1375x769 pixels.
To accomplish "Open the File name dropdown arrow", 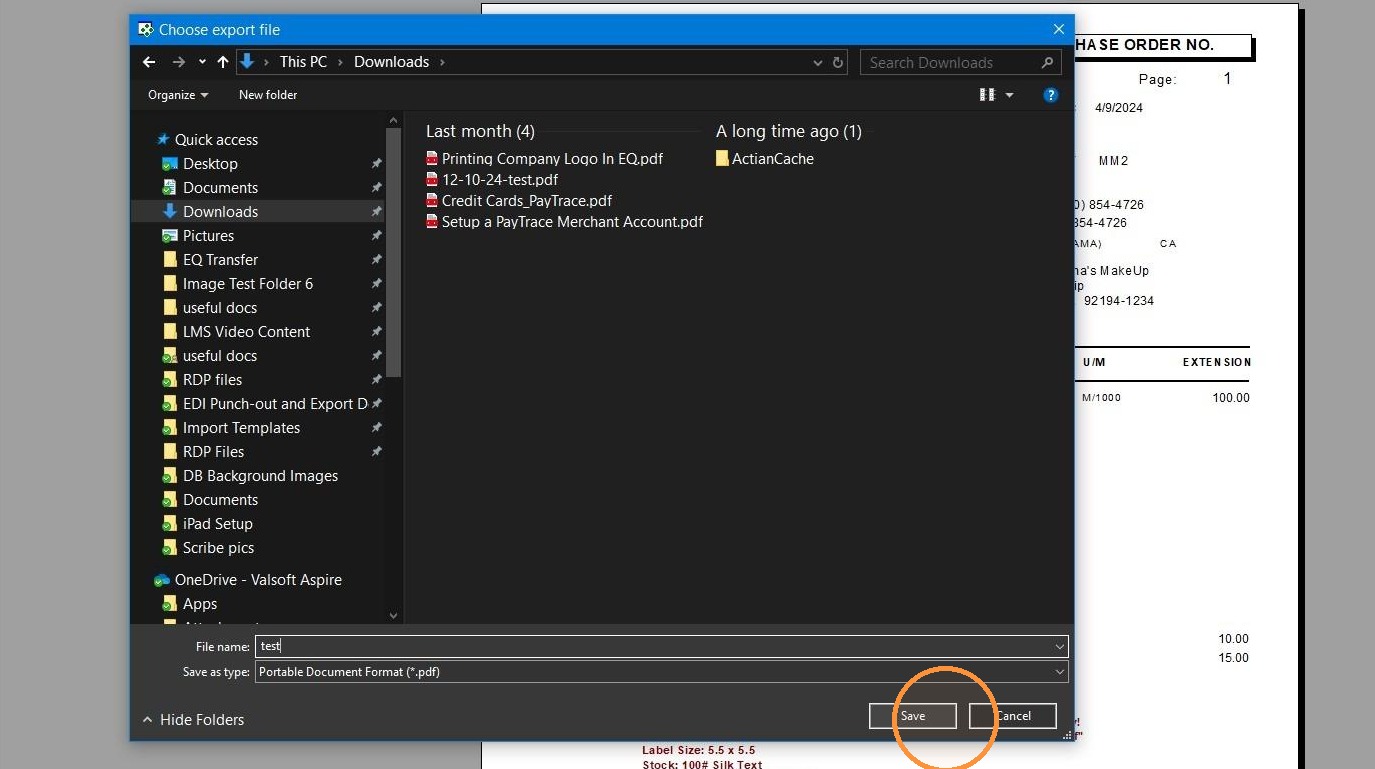I will click(x=1060, y=646).
